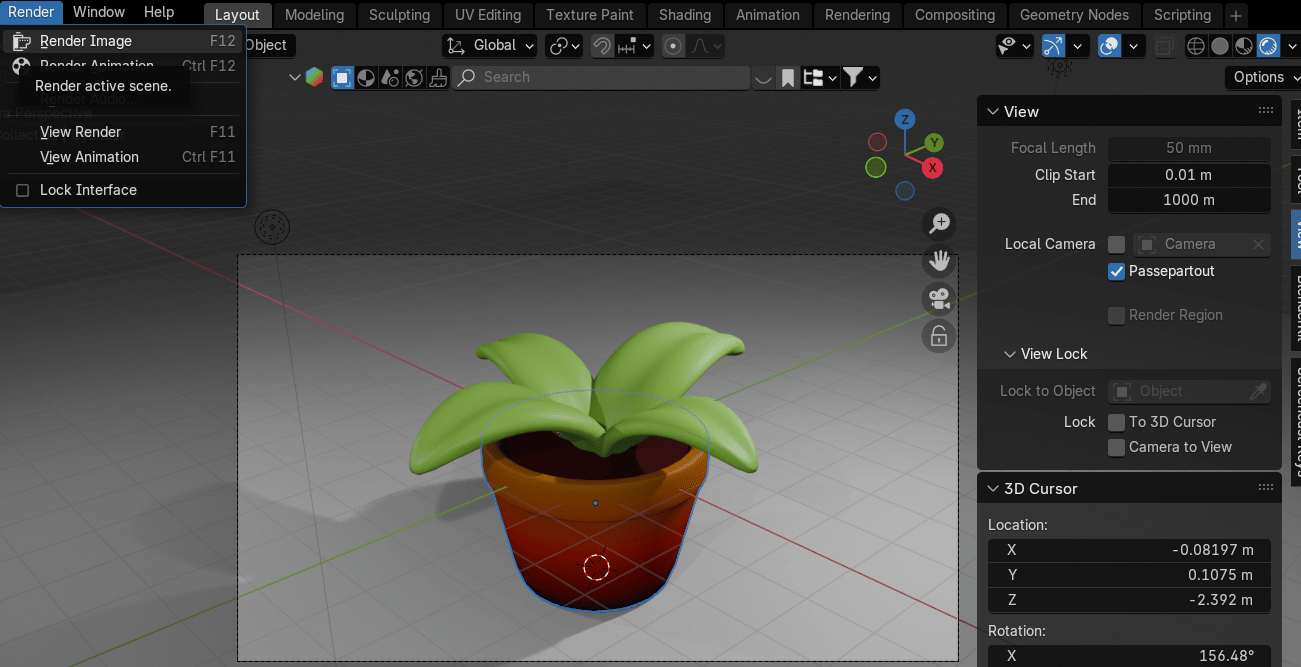Enable Lock Camera to View checkbox

click(x=1117, y=447)
